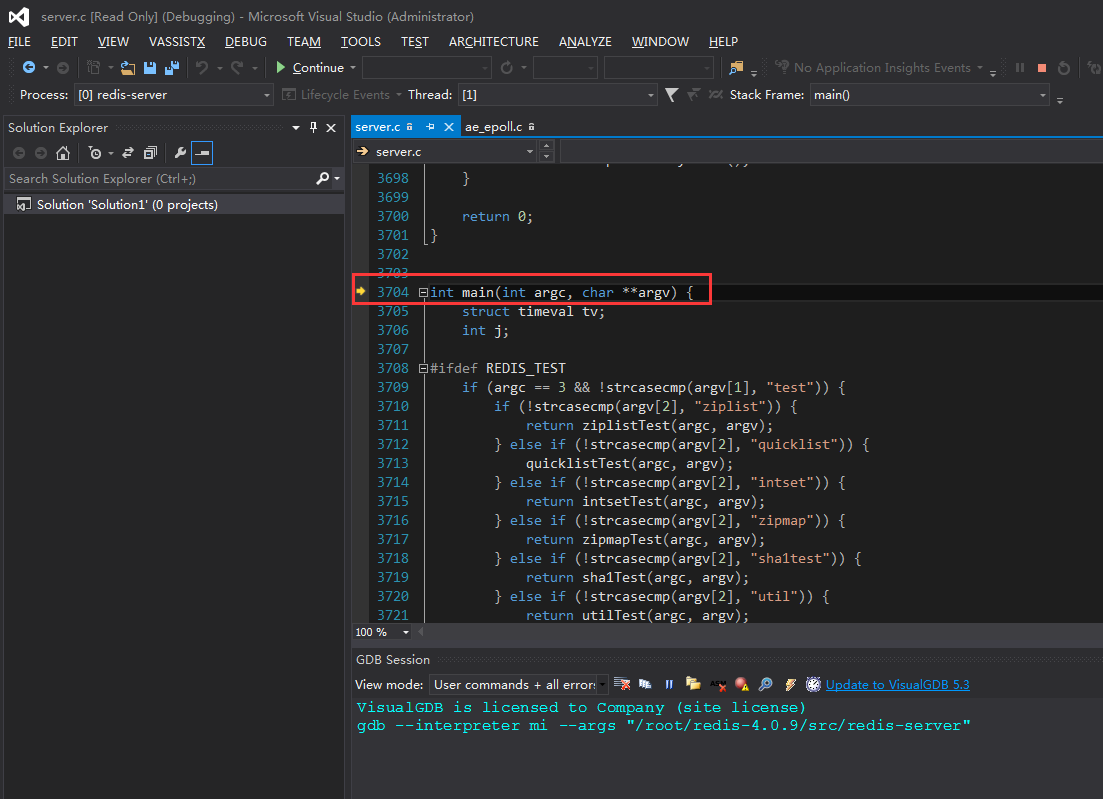The width and height of the screenshot is (1103, 799).
Task: Click Sync with Active Document icon
Action: 127,153
